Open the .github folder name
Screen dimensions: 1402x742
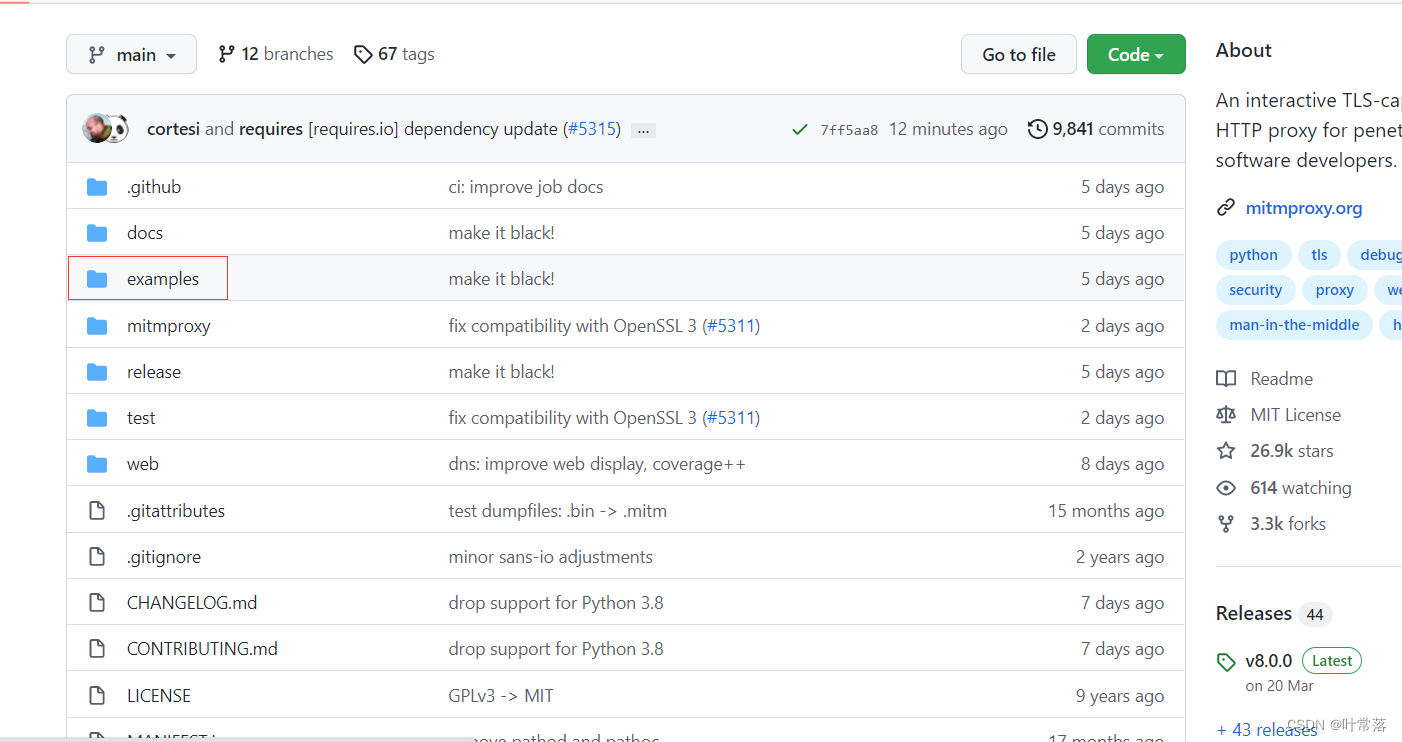tap(154, 187)
